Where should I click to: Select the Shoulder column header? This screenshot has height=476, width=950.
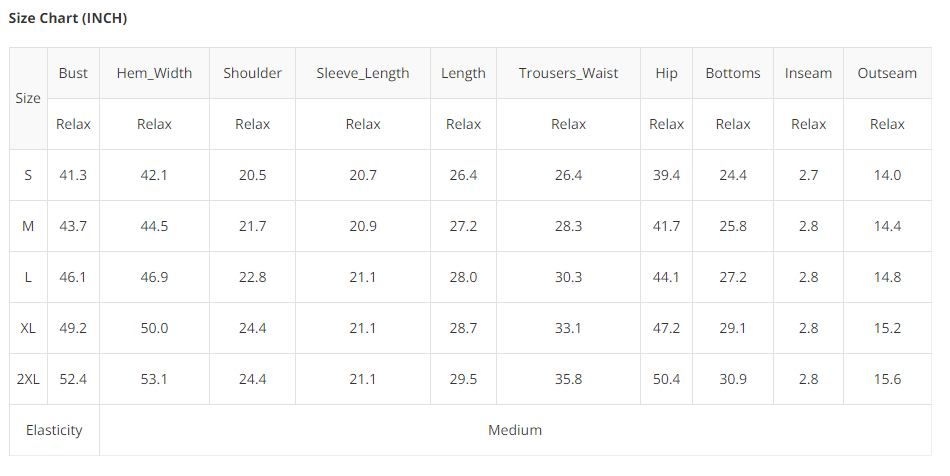(x=252, y=73)
